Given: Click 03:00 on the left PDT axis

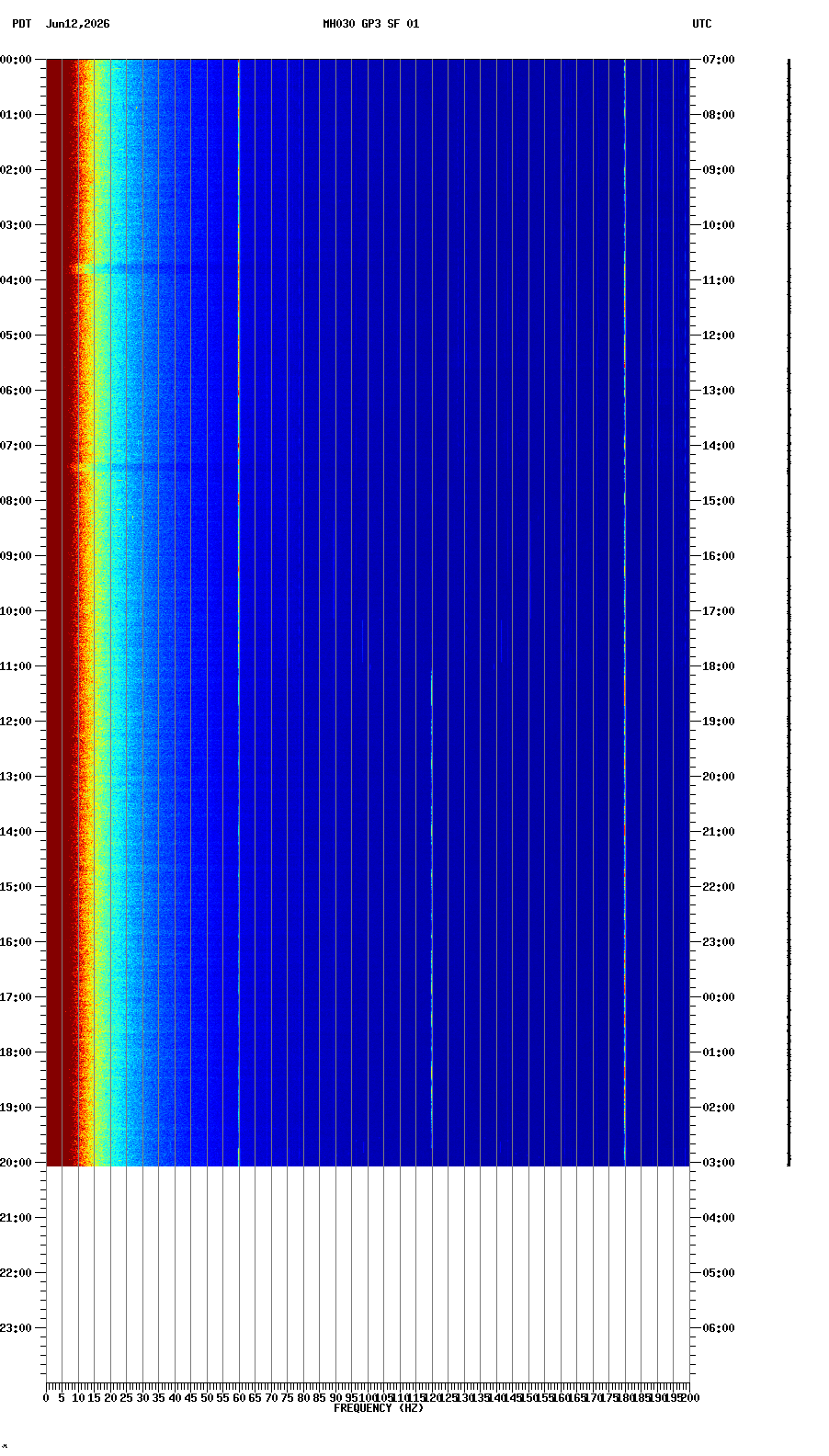Looking at the screenshot, I should click(x=16, y=225).
